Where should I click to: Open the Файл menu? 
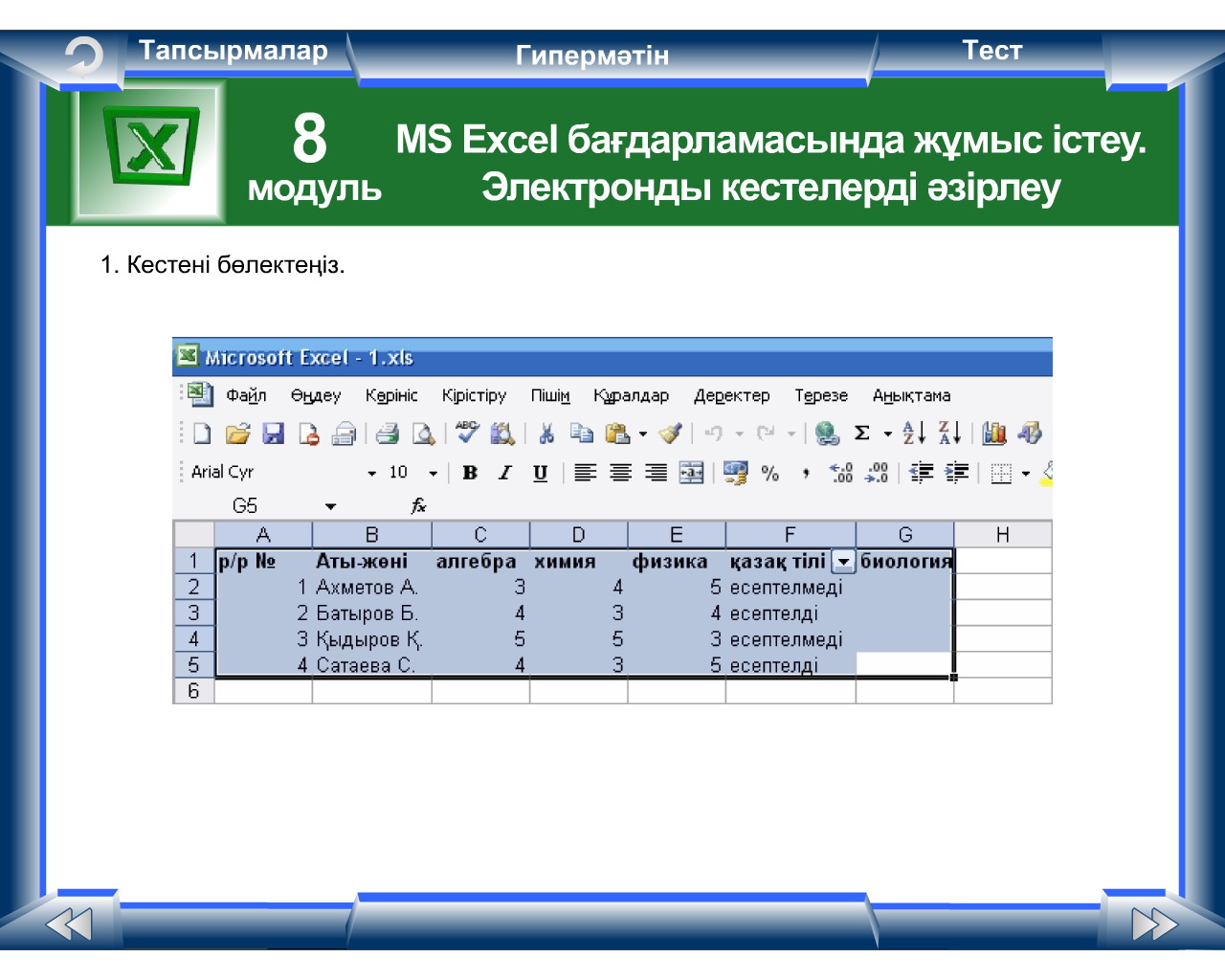[246, 395]
